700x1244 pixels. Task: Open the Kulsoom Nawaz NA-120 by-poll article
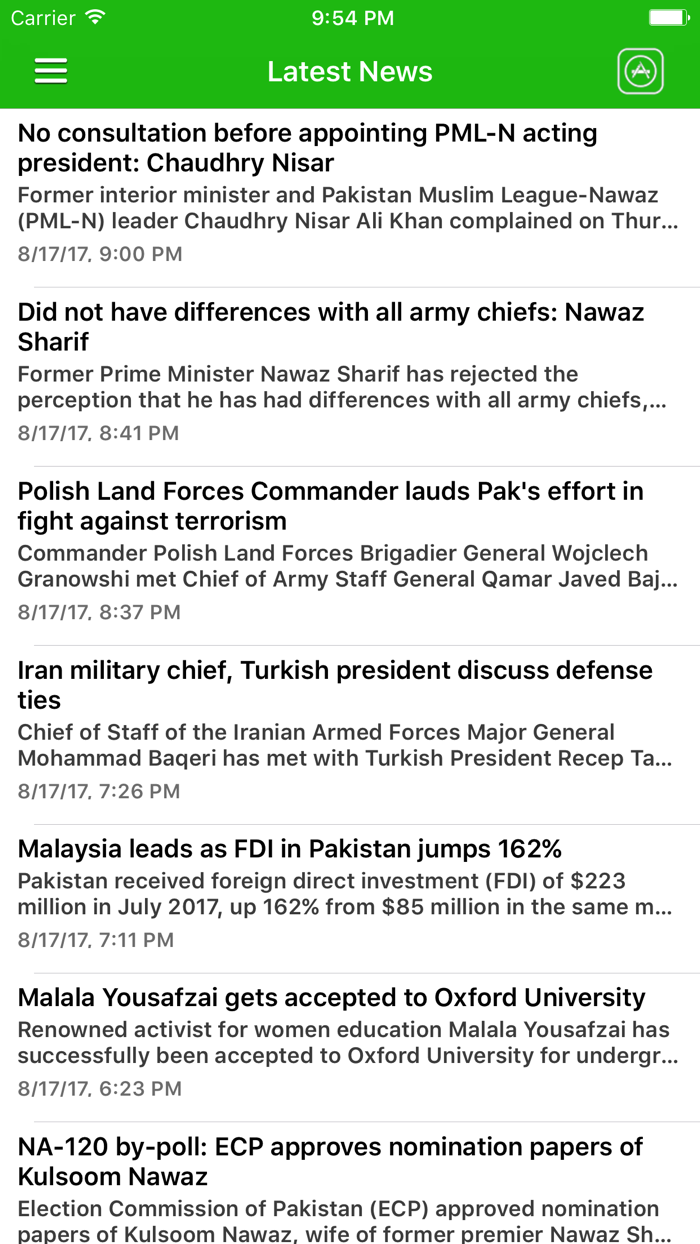click(337, 1162)
